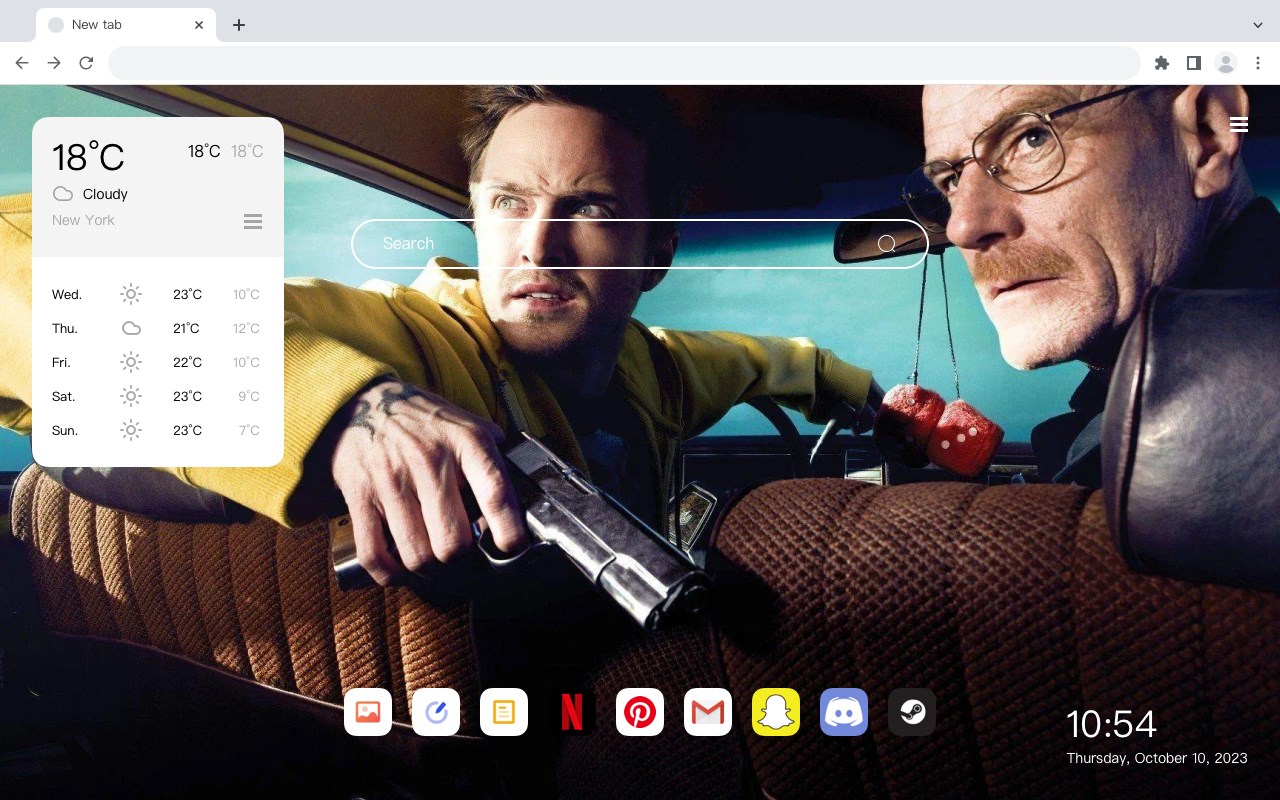This screenshot has height=800, width=1280.
Task: Open the weather widget menu icon
Action: [x=253, y=221]
